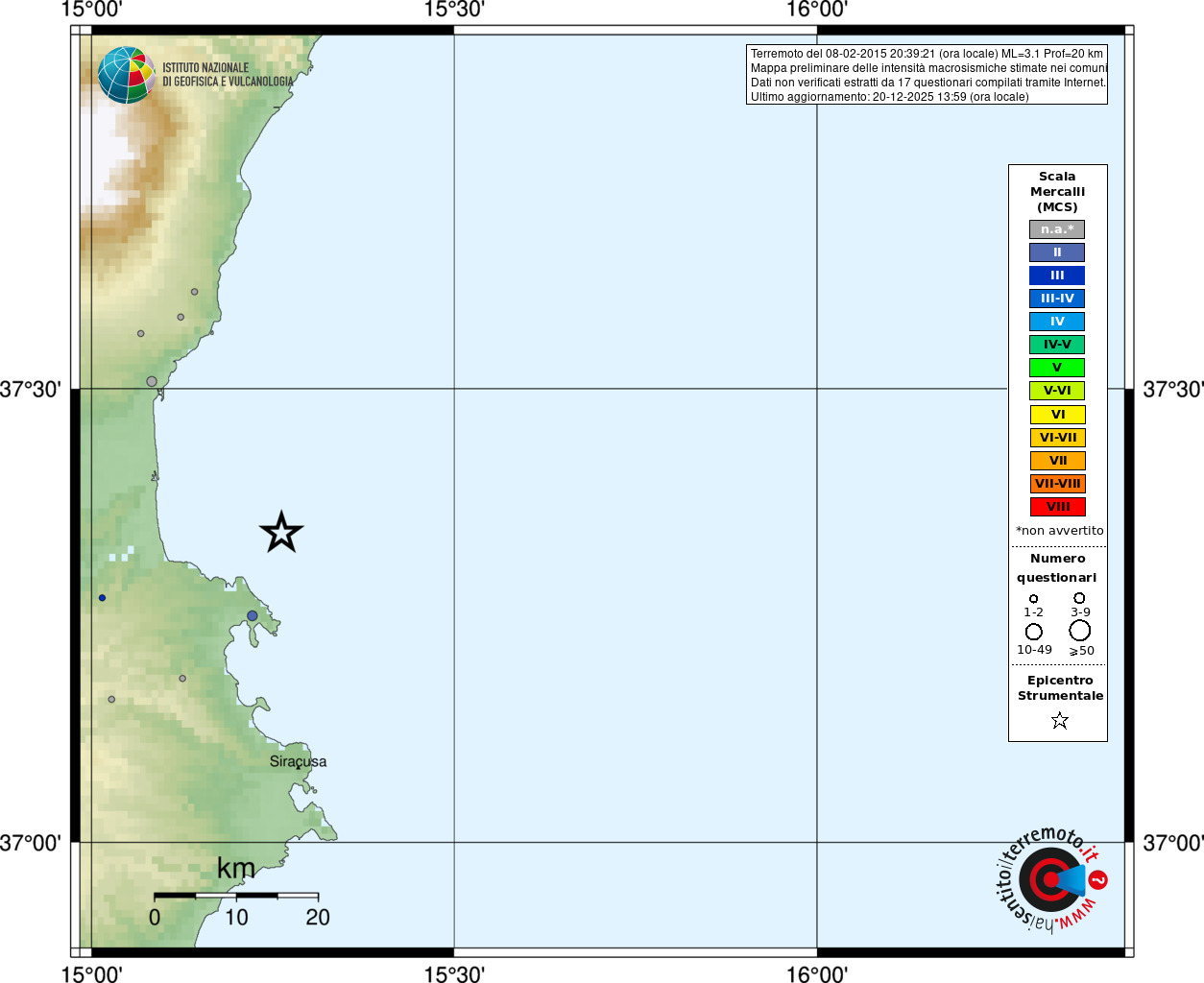1204x983 pixels.
Task: Click the blue intensity dot near Augusta
Action: click(x=252, y=615)
